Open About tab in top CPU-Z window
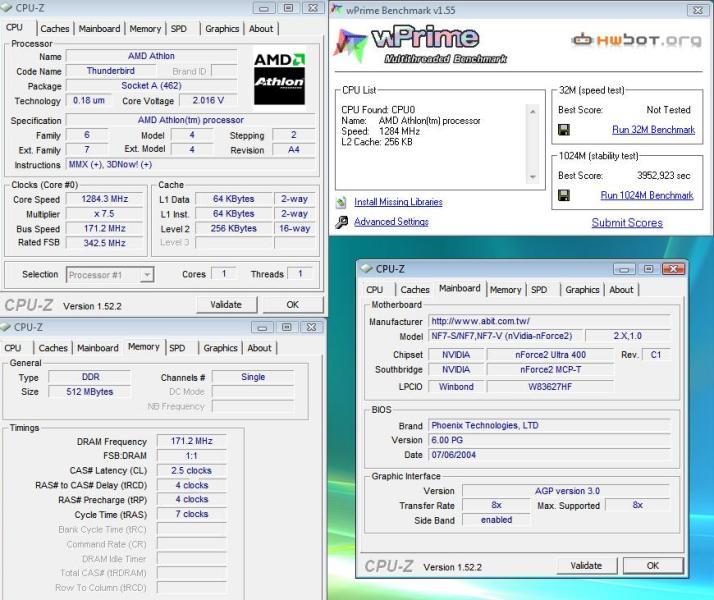This screenshot has height=600, width=714. 261,29
